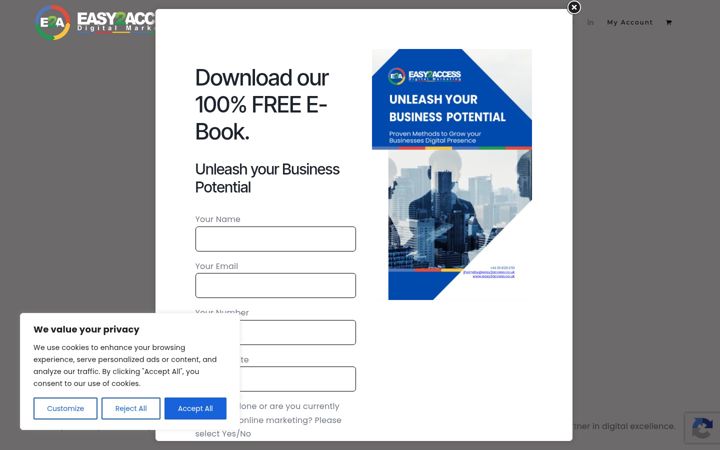Click inside the Your Email field
The image size is (720, 450).
(275, 286)
